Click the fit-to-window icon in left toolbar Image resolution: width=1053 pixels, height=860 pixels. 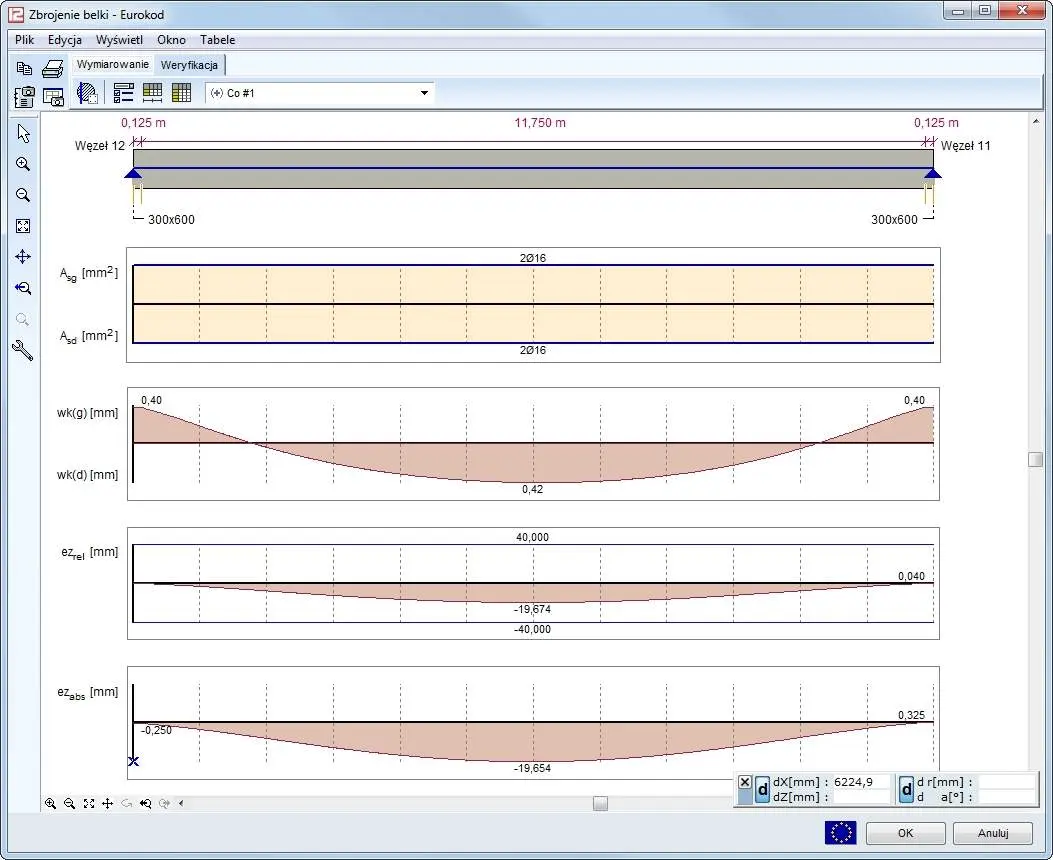(23, 226)
